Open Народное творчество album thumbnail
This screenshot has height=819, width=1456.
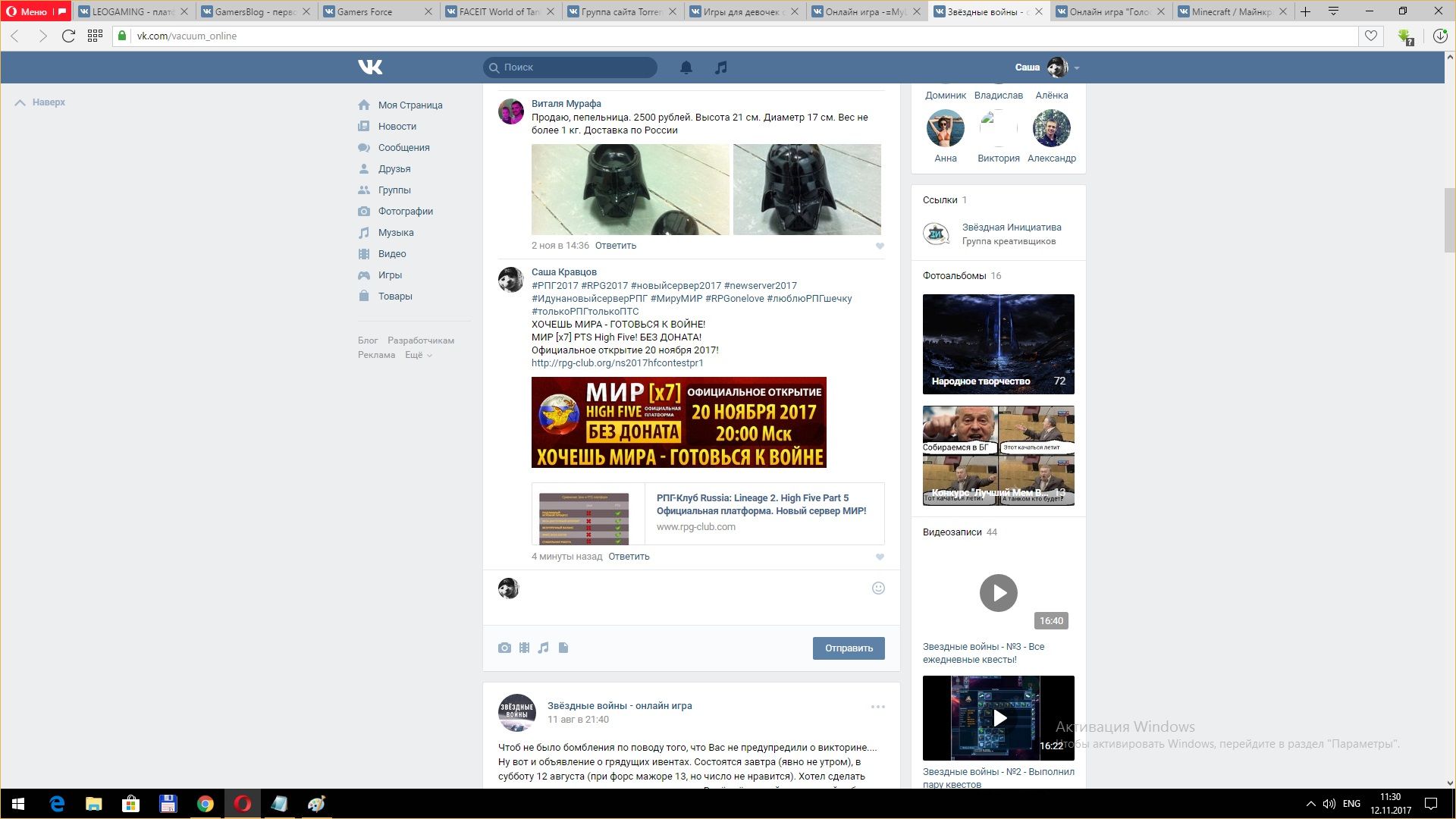(x=998, y=344)
